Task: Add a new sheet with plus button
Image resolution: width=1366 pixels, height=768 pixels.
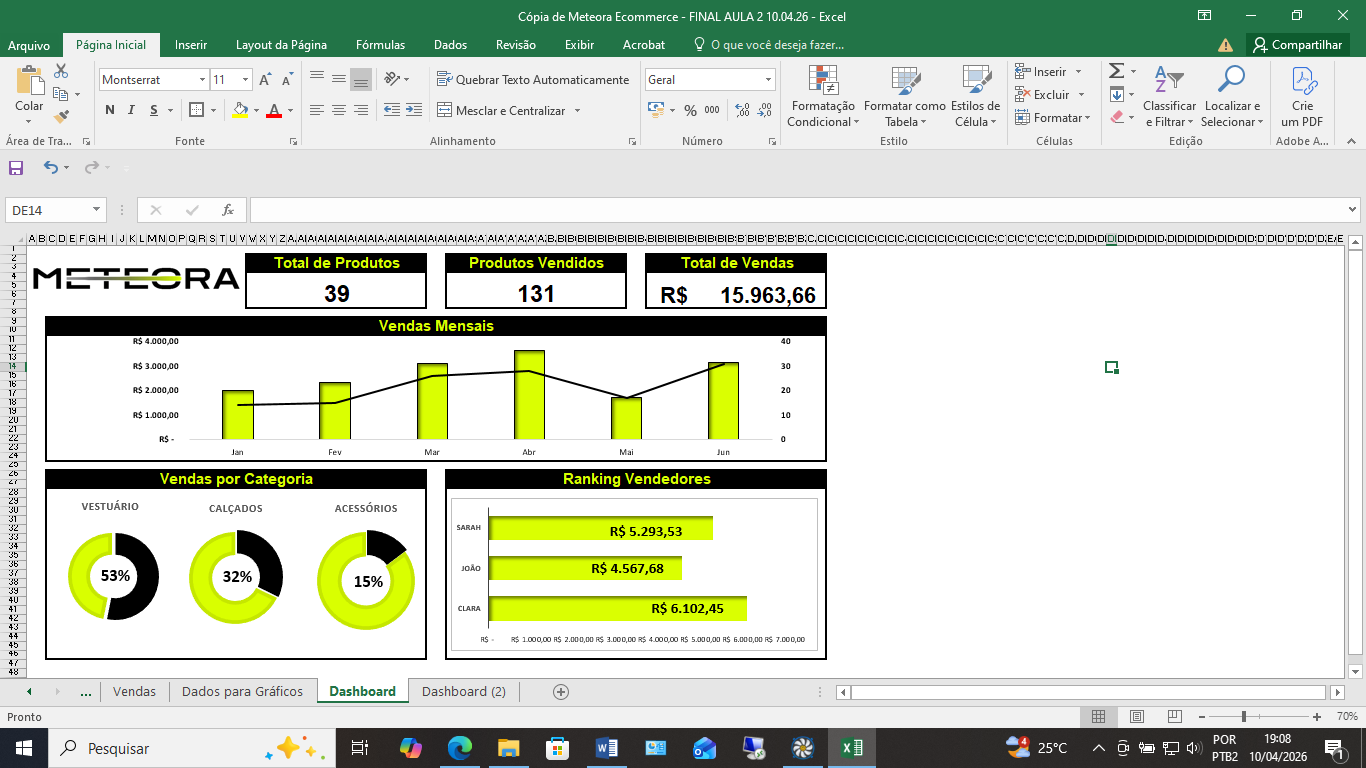Action: [x=561, y=691]
